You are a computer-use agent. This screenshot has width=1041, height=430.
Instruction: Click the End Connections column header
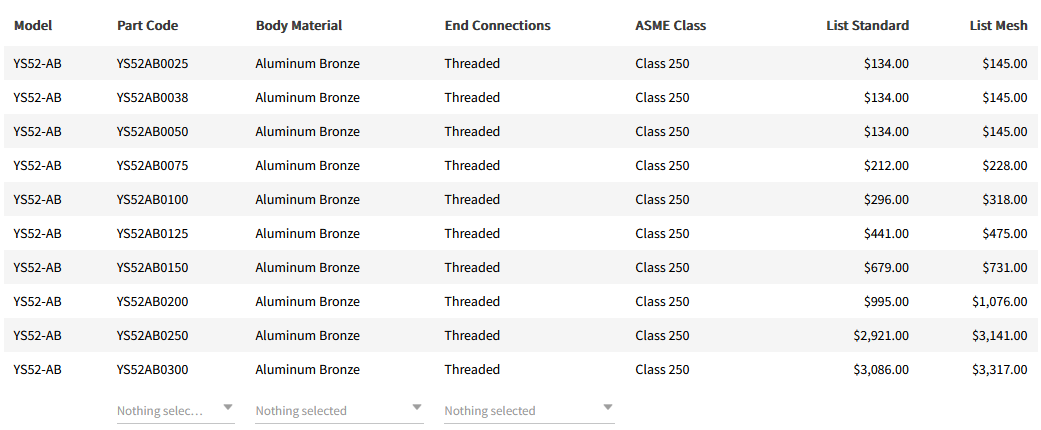point(497,25)
